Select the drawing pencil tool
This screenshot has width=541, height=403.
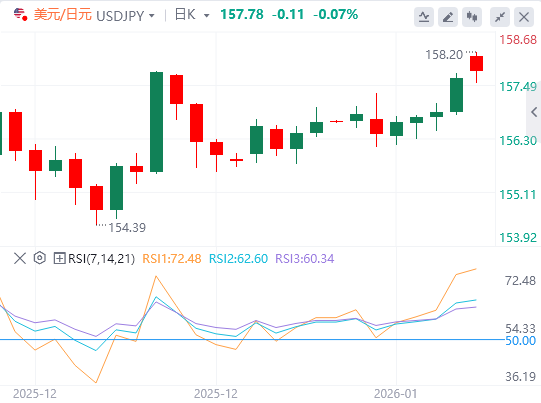point(448,17)
